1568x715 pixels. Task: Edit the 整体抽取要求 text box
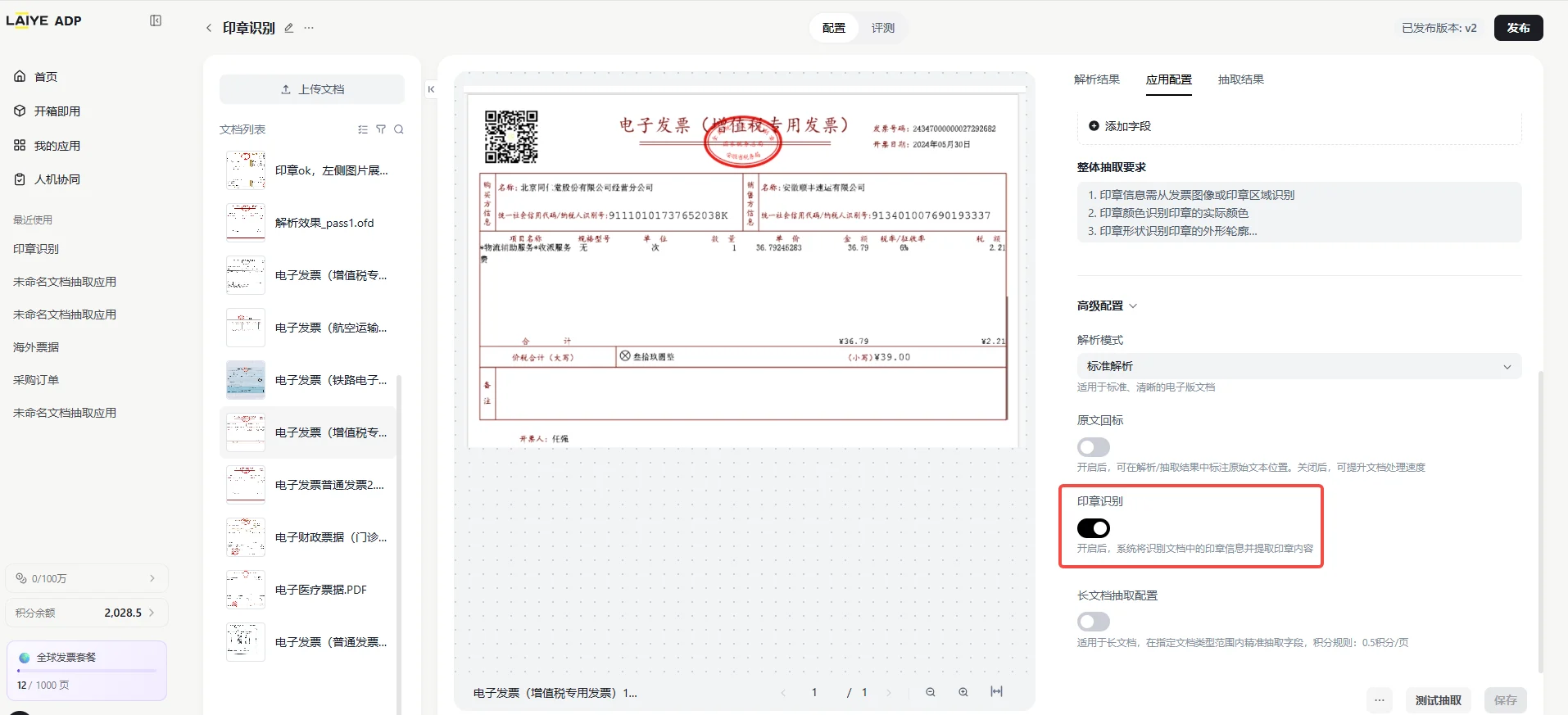point(1299,212)
